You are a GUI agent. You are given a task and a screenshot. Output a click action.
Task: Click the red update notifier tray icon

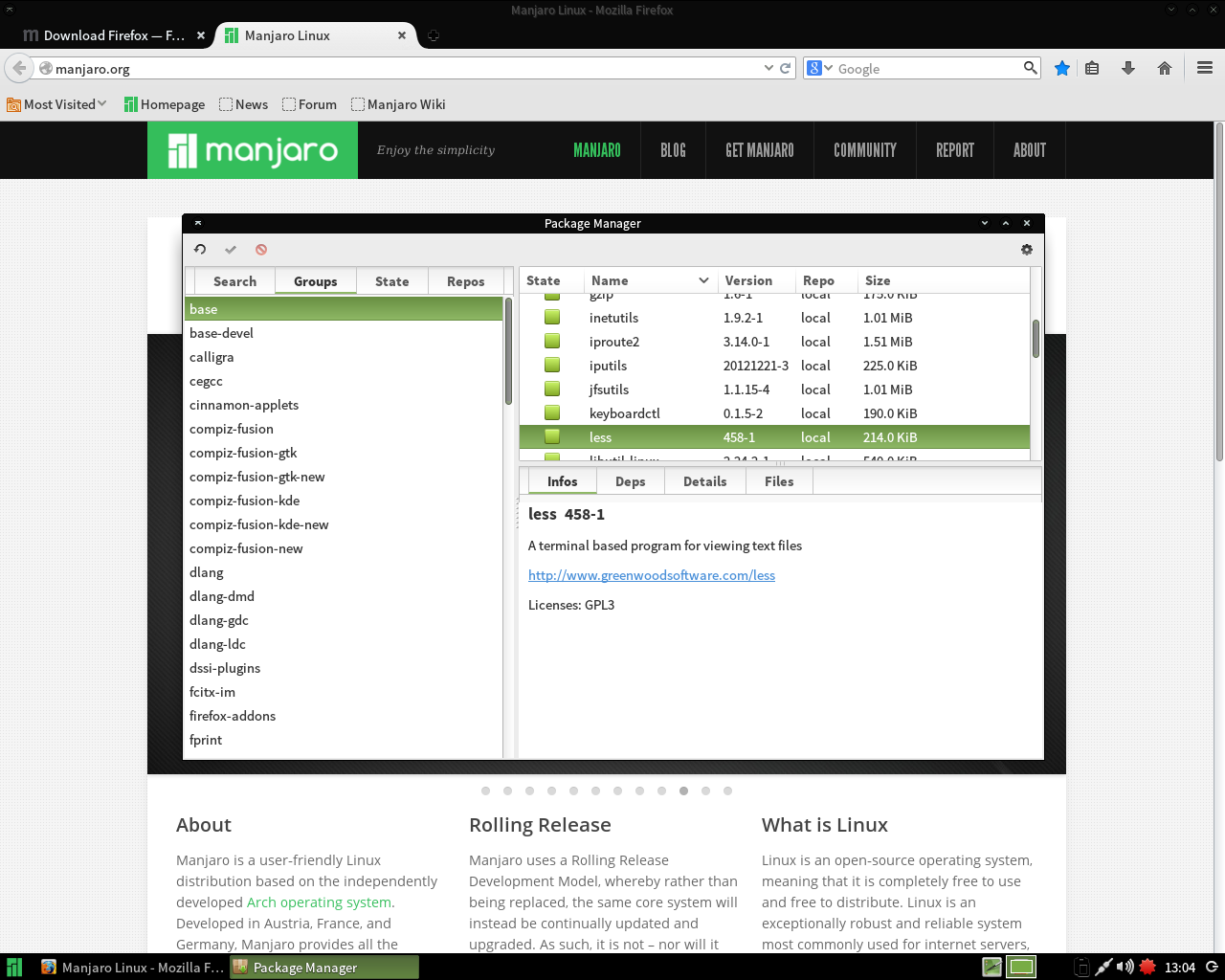[1147, 968]
